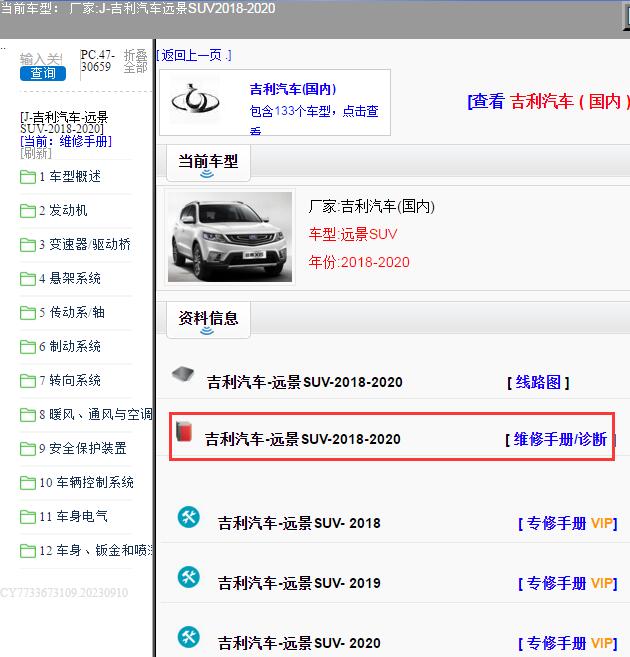Click the 吉利汽车-远景SUV- 2020 title
Viewport: 630px width, 657px height.
(x=299, y=643)
